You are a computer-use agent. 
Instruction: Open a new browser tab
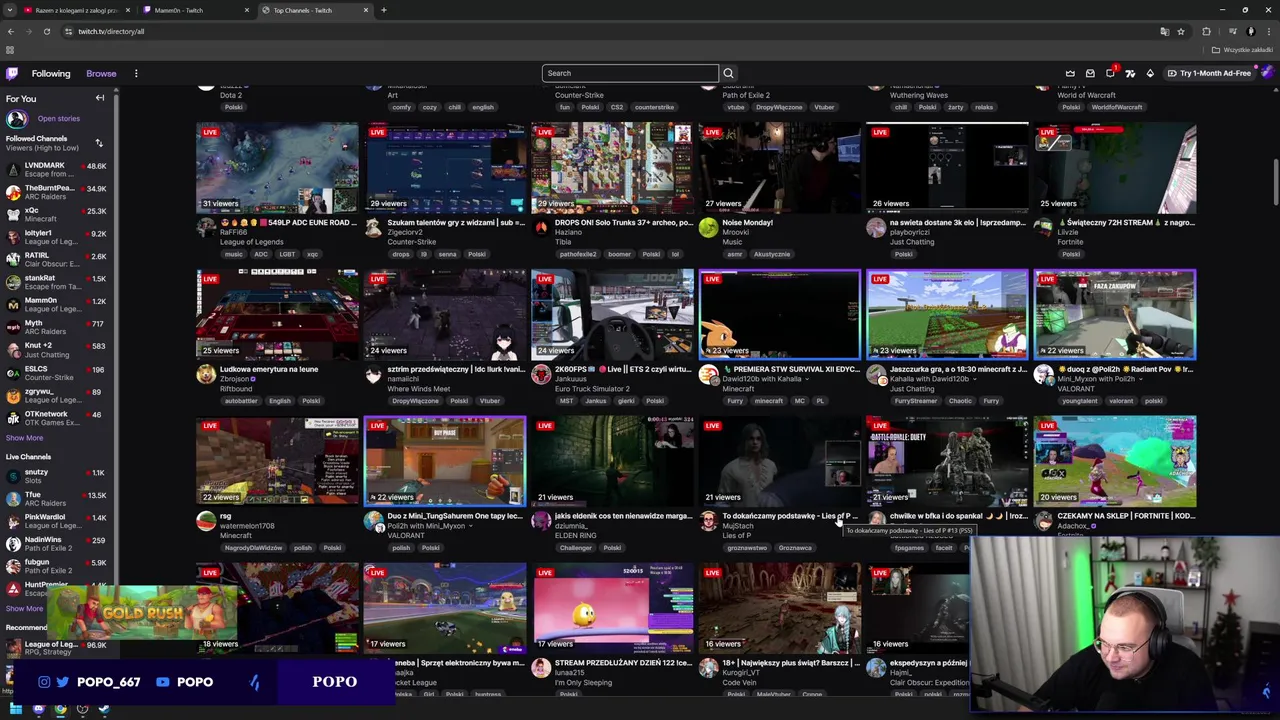click(383, 10)
